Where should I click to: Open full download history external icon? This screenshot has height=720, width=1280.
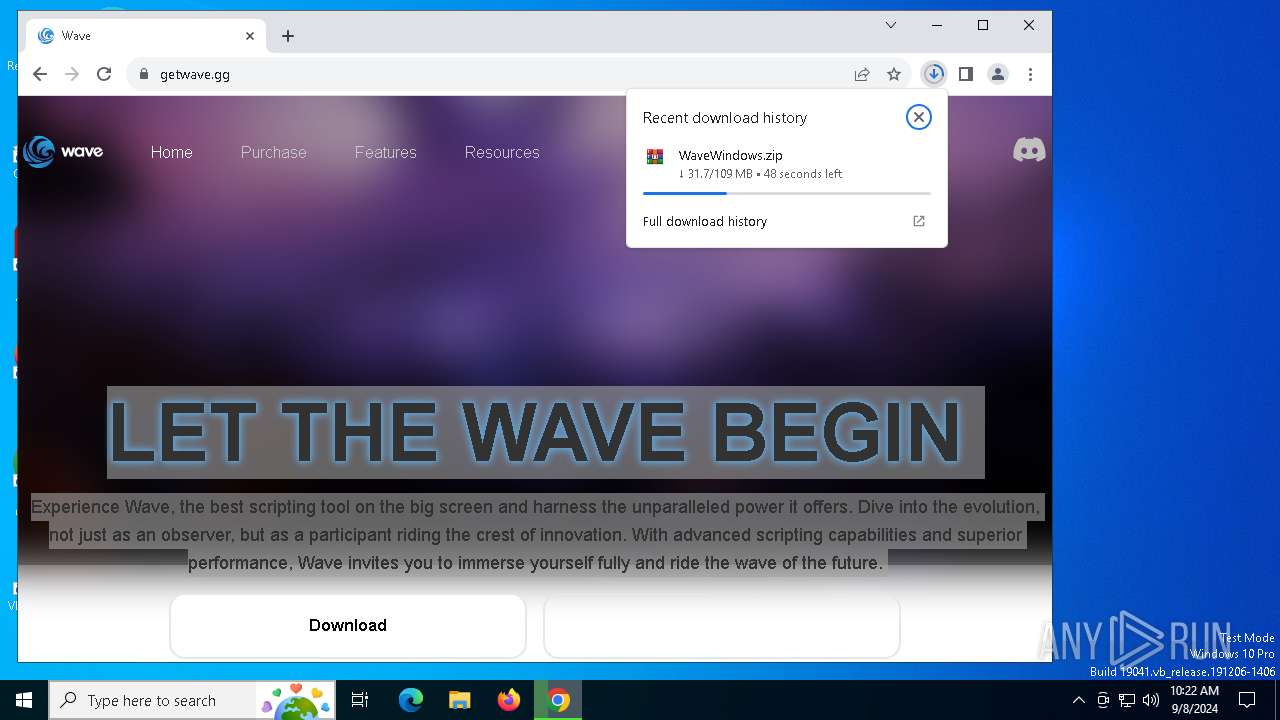919,221
